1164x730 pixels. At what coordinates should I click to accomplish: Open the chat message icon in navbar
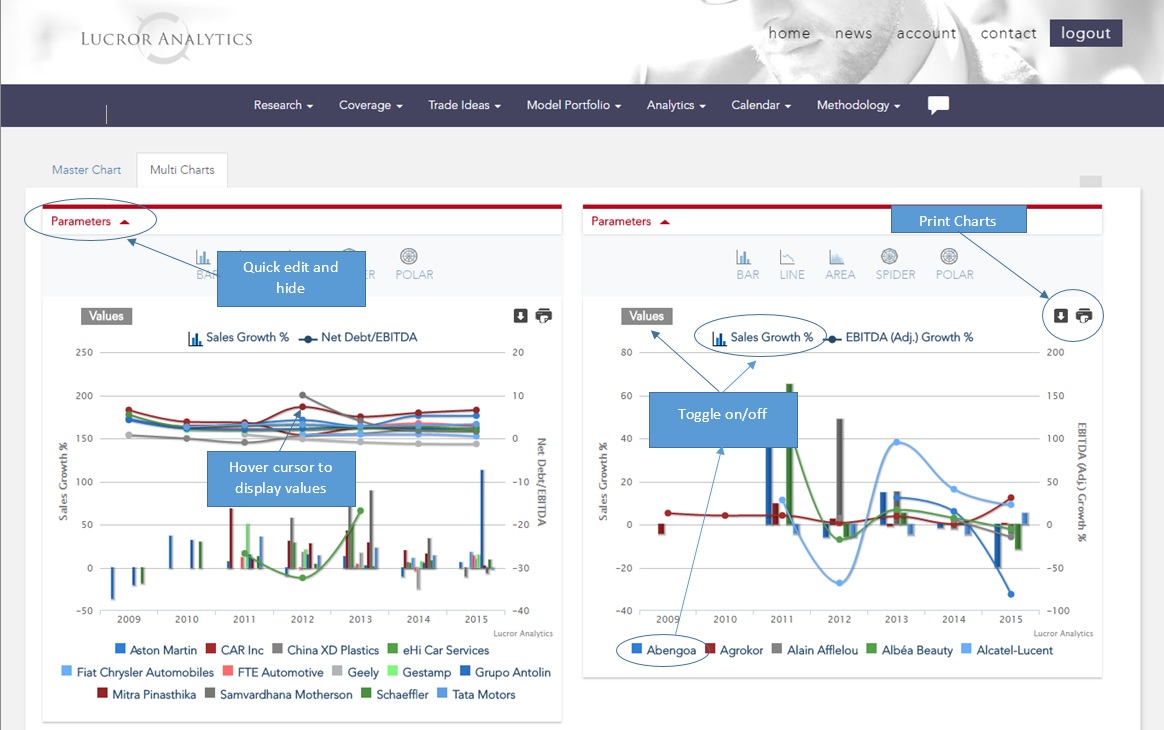tap(937, 104)
